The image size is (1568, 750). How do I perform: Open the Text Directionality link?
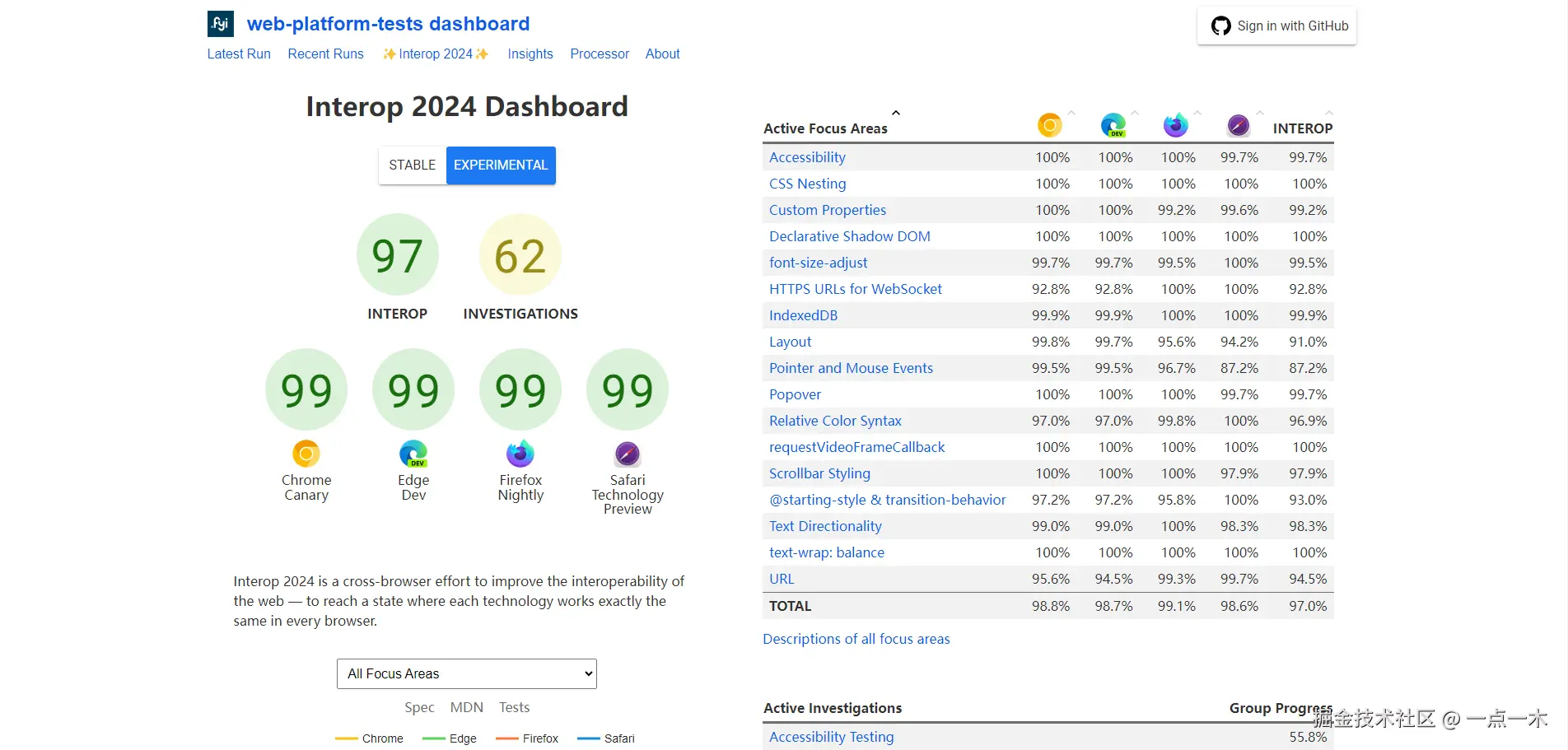click(x=826, y=526)
